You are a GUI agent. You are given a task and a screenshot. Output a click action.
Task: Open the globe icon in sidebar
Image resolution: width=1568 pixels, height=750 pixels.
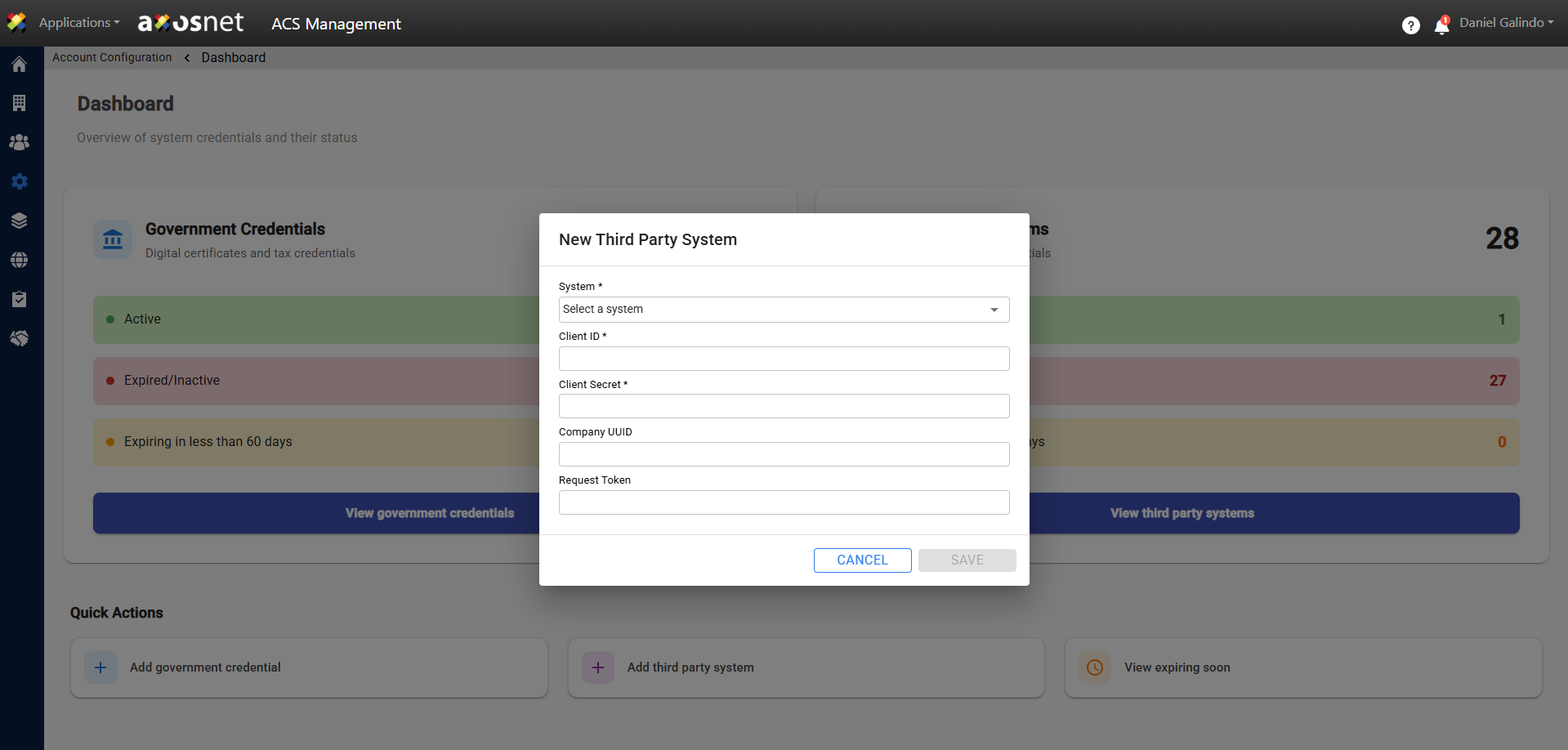(20, 260)
